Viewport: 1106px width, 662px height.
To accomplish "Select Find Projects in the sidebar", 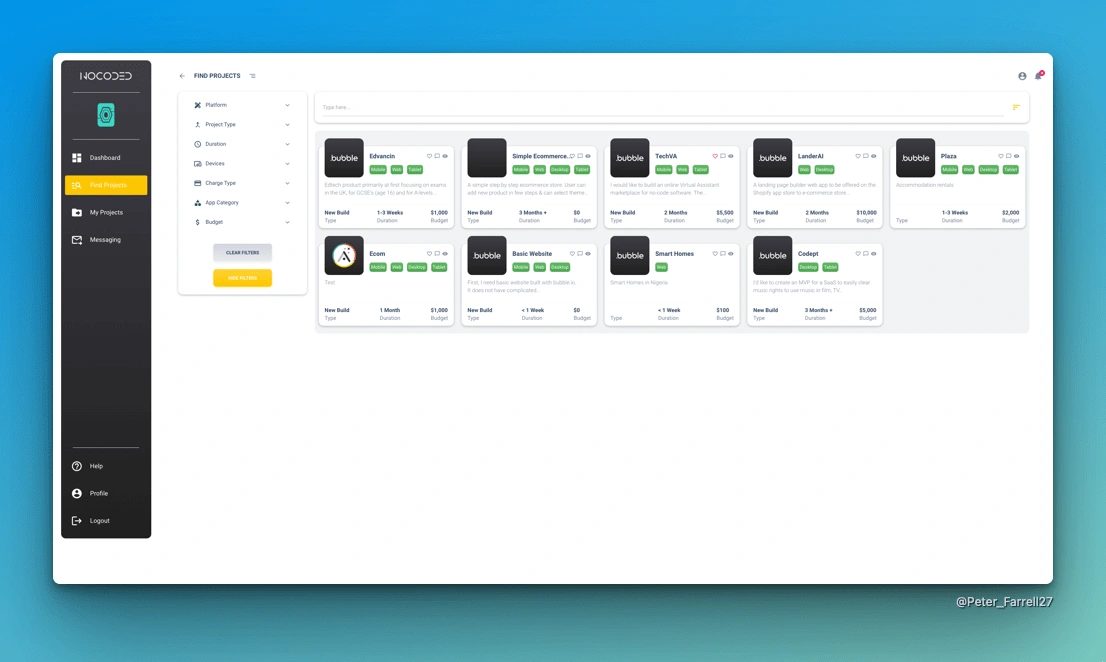I will pos(106,185).
